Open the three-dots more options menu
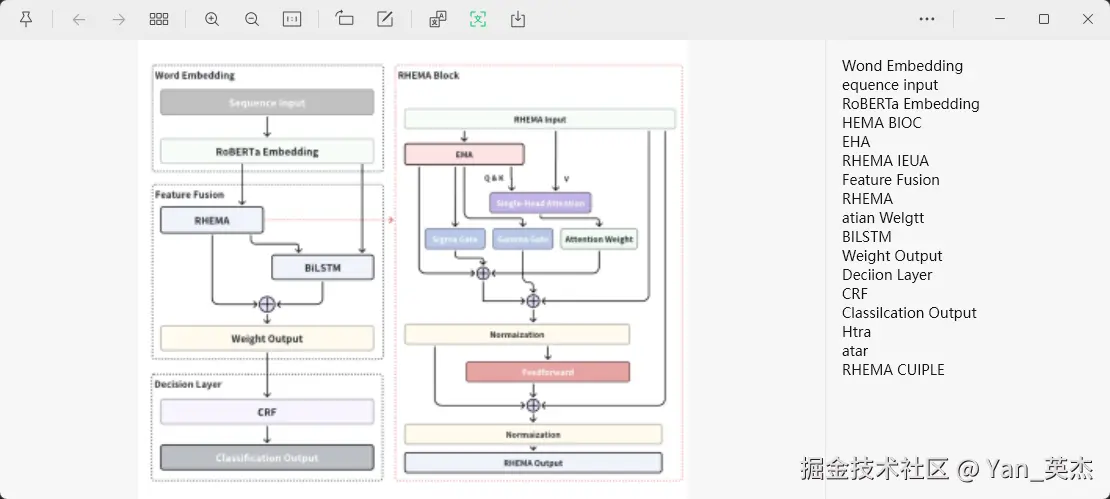This screenshot has height=499, width=1110. [927, 19]
